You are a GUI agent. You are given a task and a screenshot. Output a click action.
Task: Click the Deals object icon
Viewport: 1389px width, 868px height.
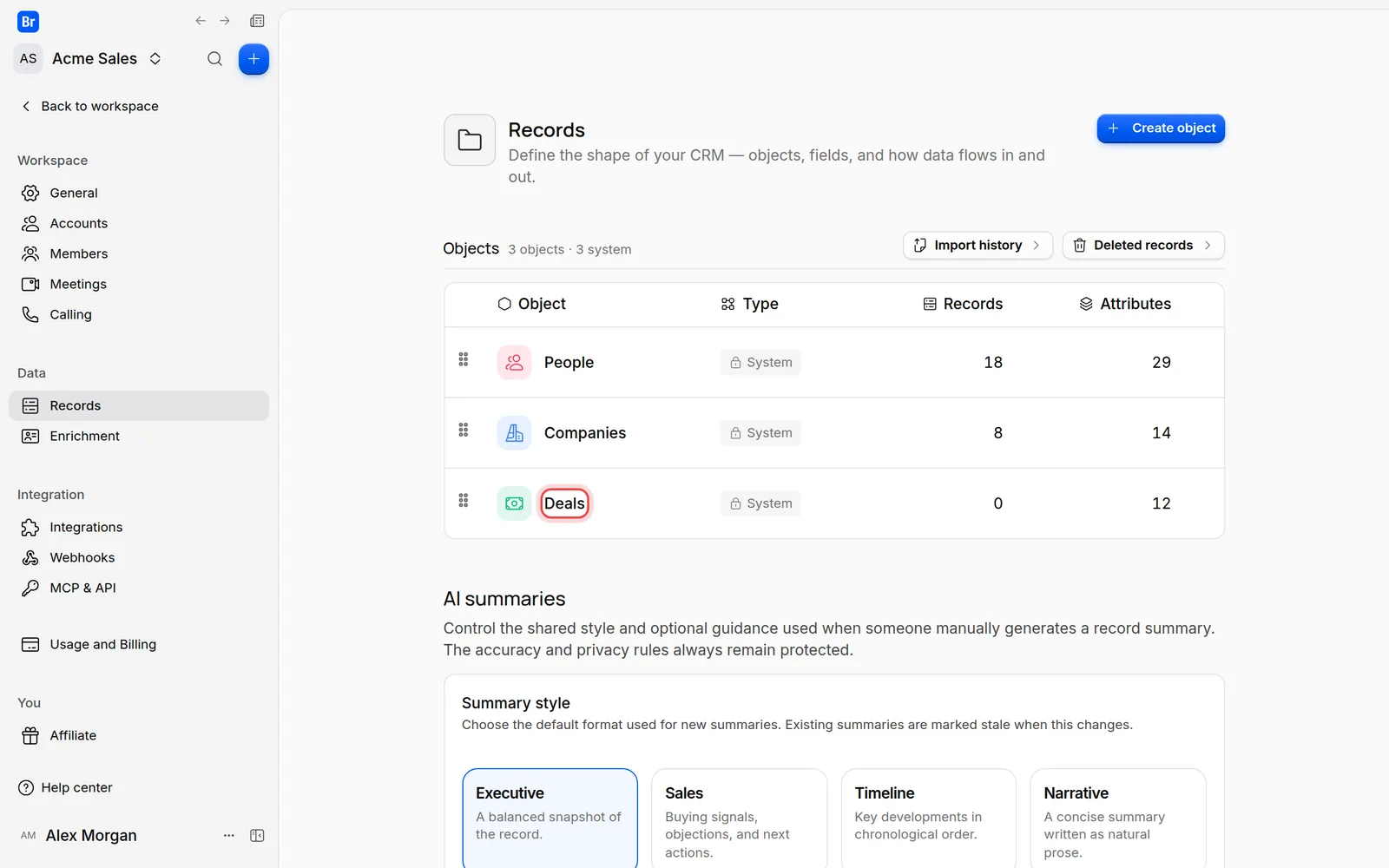pyautogui.click(x=514, y=503)
